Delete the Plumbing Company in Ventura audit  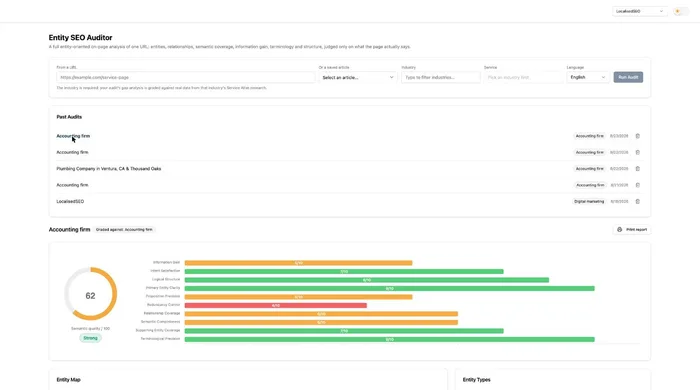[x=638, y=169]
